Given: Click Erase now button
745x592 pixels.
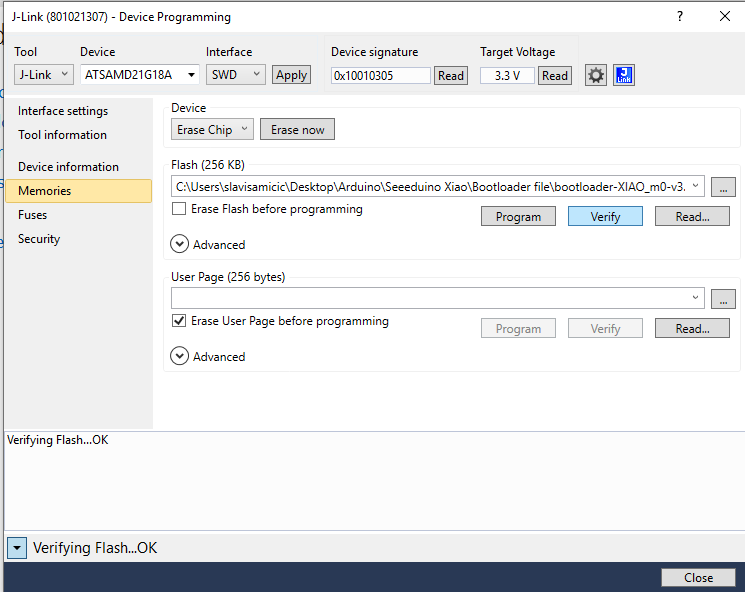Looking at the screenshot, I should (297, 130).
